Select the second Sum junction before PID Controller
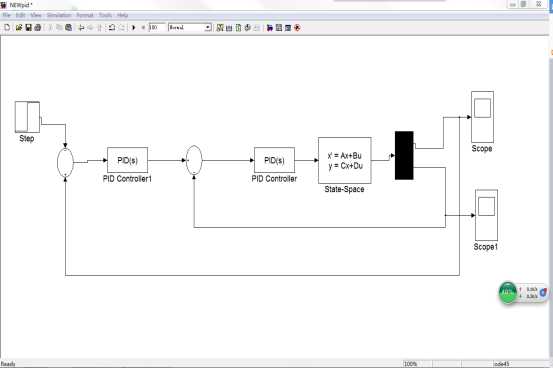The width and height of the screenshot is (553, 368). (x=194, y=160)
